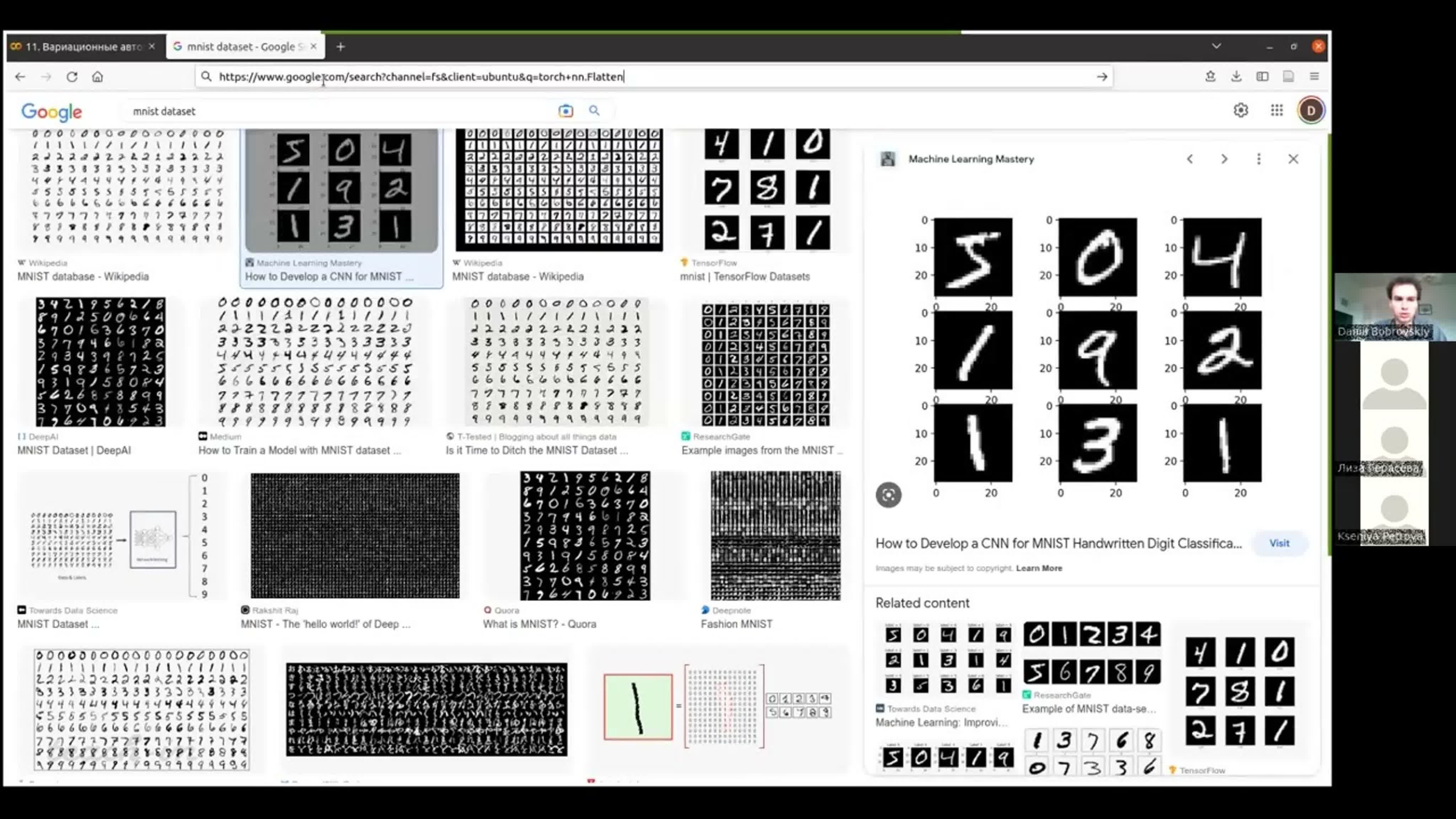This screenshot has width=1456, height=819.
Task: Click the Google search magnifier icon
Action: pyautogui.click(x=594, y=111)
